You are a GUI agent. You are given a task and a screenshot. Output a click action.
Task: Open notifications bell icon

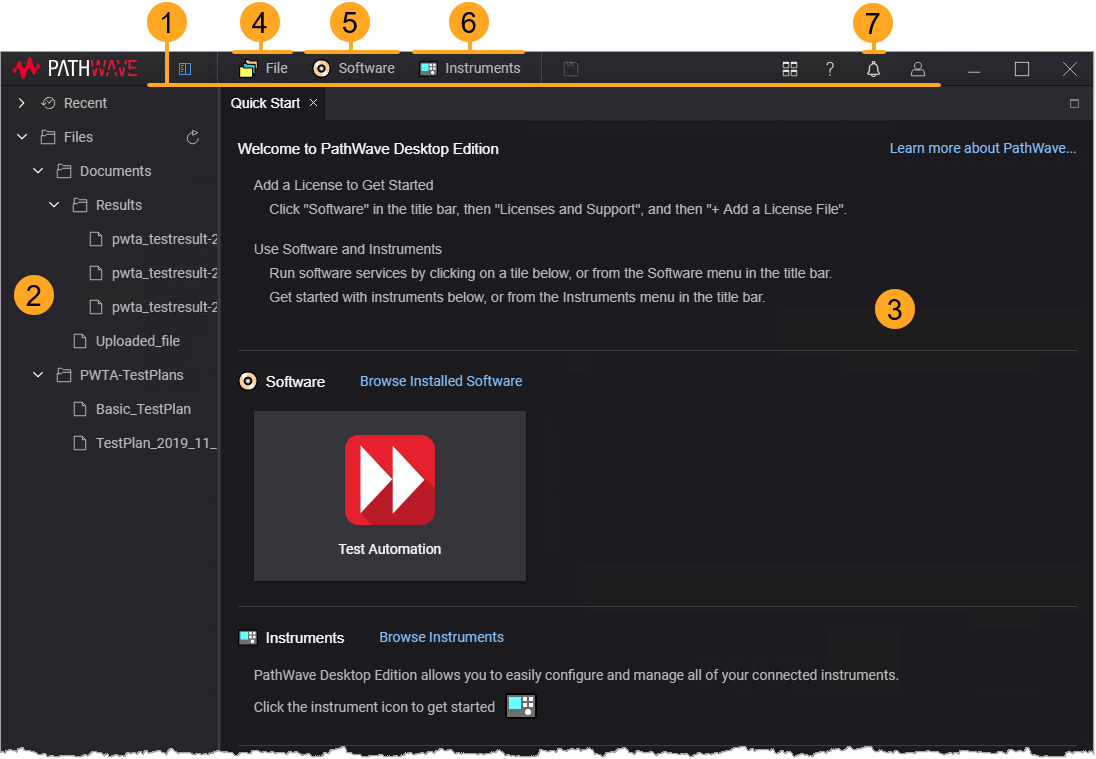point(873,69)
